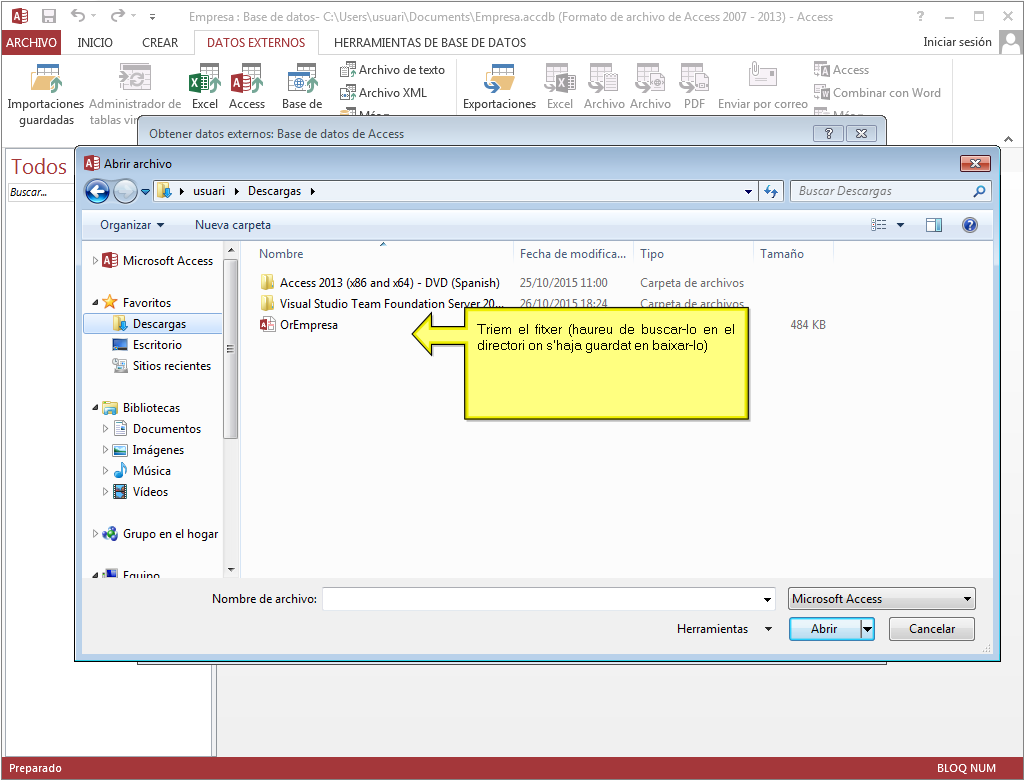Screen dimensions: 1024x780
Task: Click the Forward arrow in the file dialog
Action: tap(125, 191)
